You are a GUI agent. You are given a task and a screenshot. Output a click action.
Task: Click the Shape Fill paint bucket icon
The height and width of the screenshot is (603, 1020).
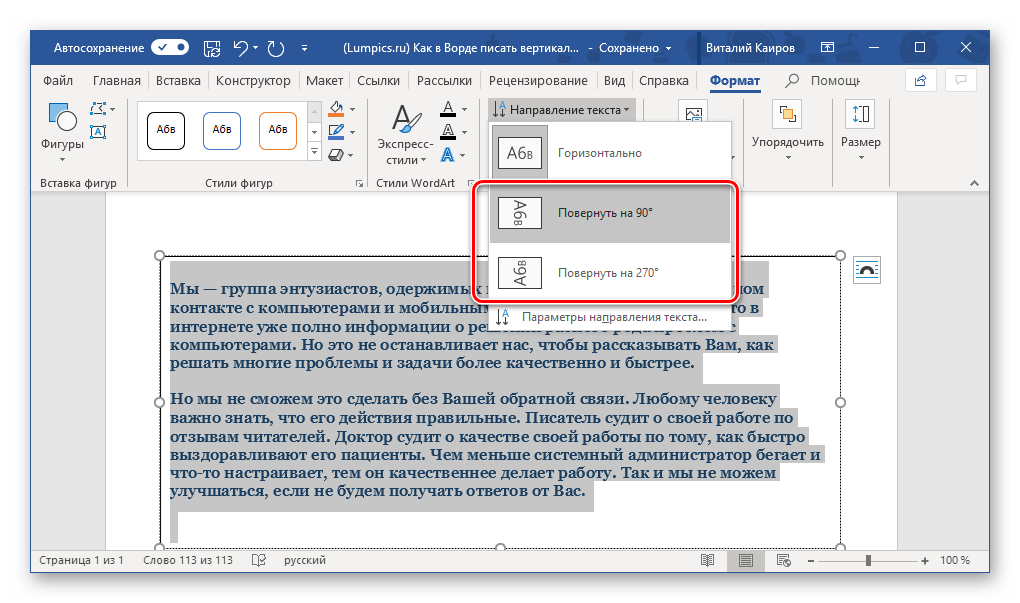[336, 109]
